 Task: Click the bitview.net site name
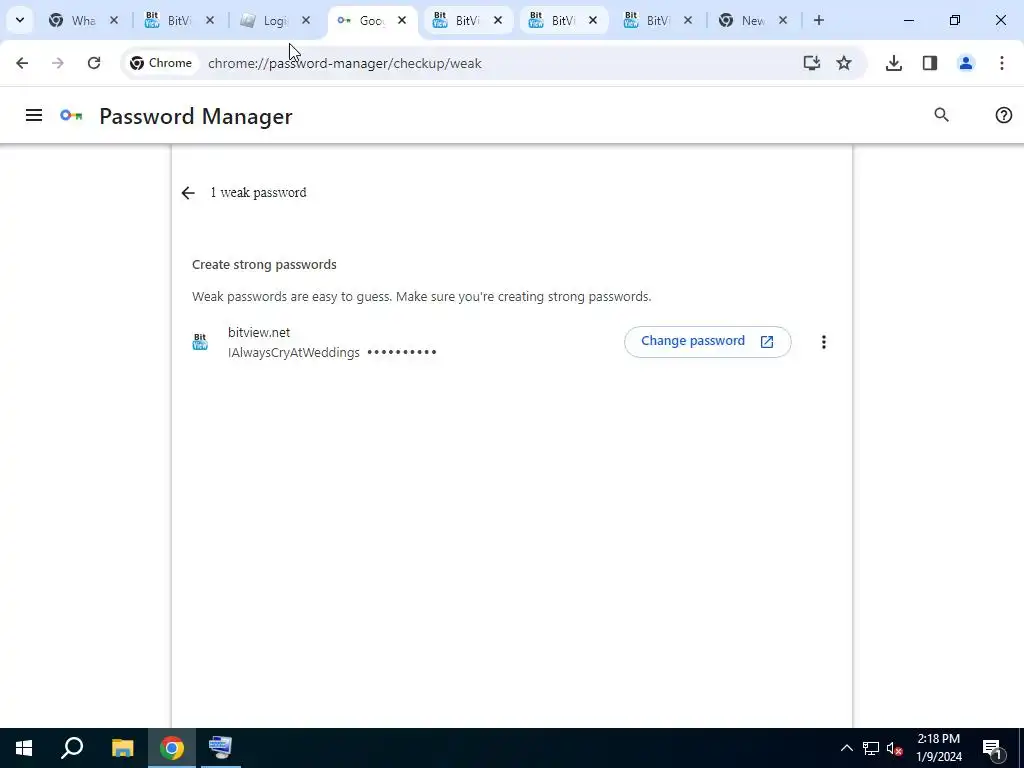(x=259, y=332)
